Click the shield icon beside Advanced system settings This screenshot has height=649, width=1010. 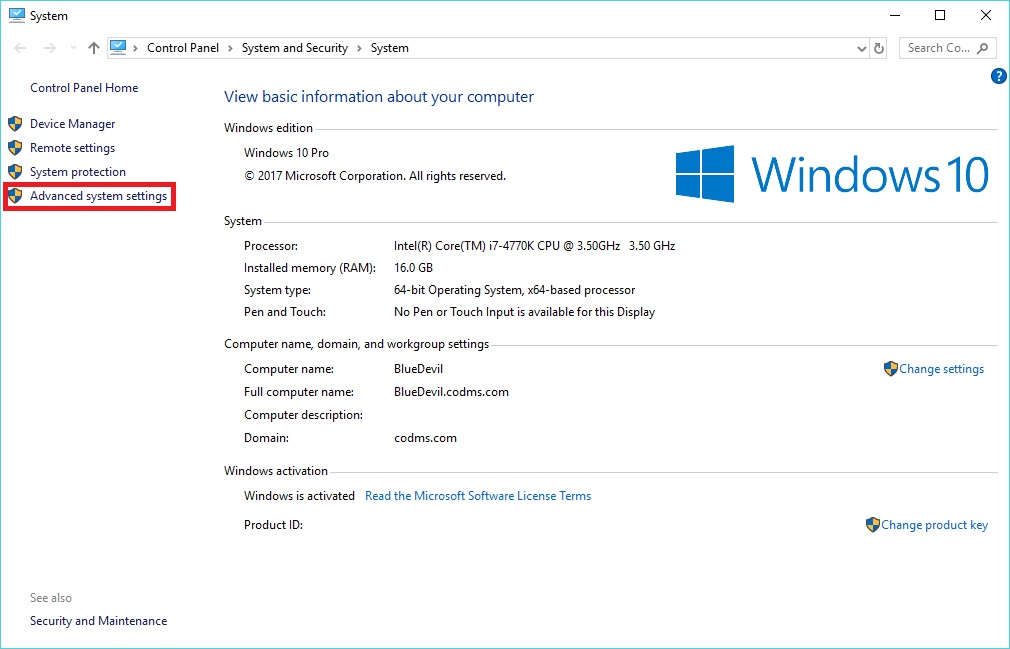[15, 196]
